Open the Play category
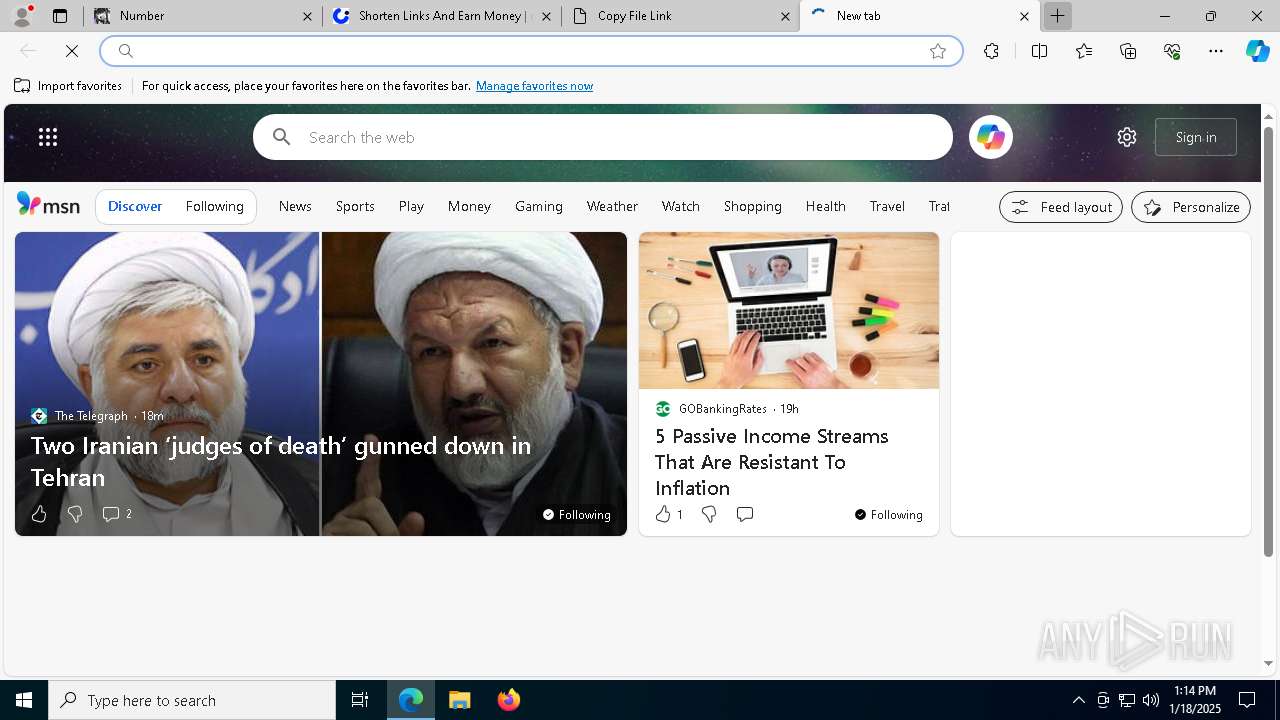 tap(411, 206)
